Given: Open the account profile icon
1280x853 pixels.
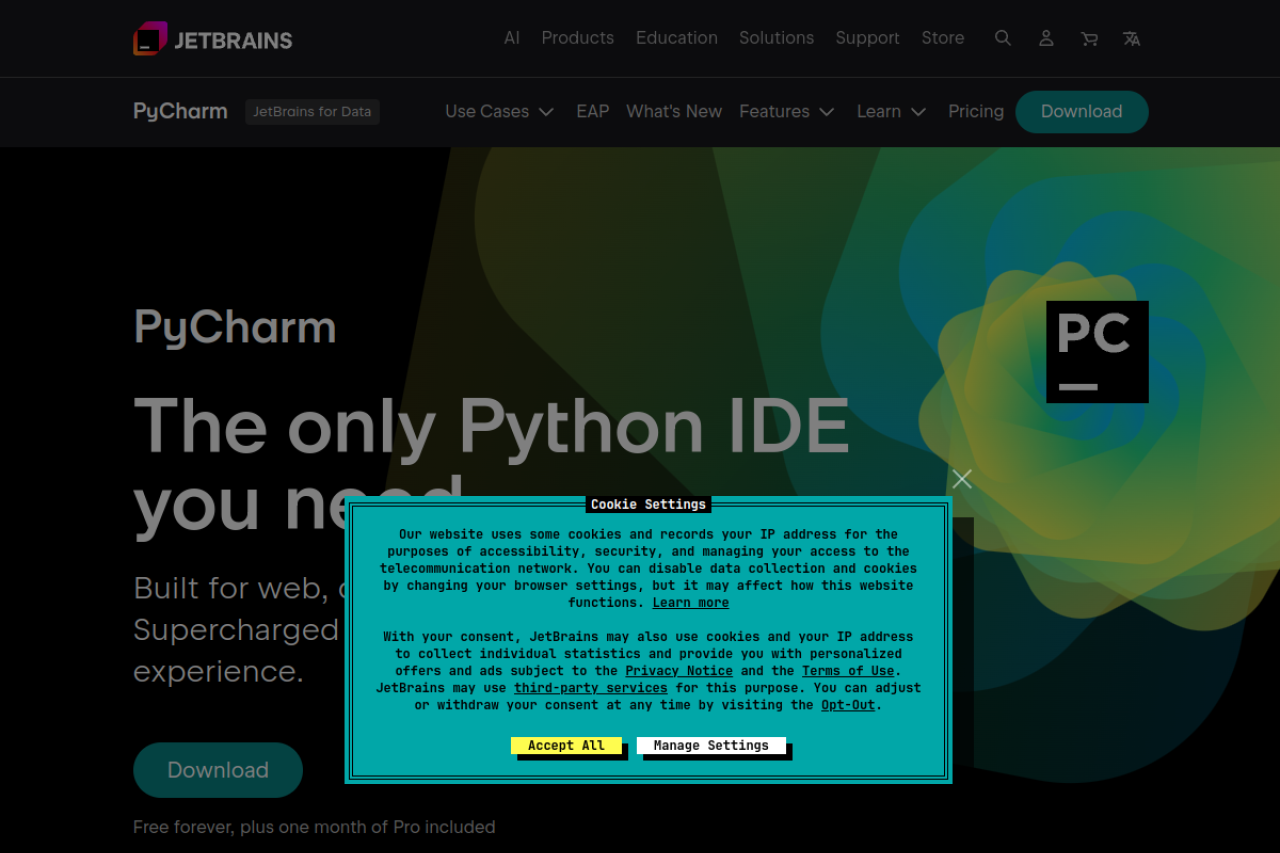Looking at the screenshot, I should 1046,38.
